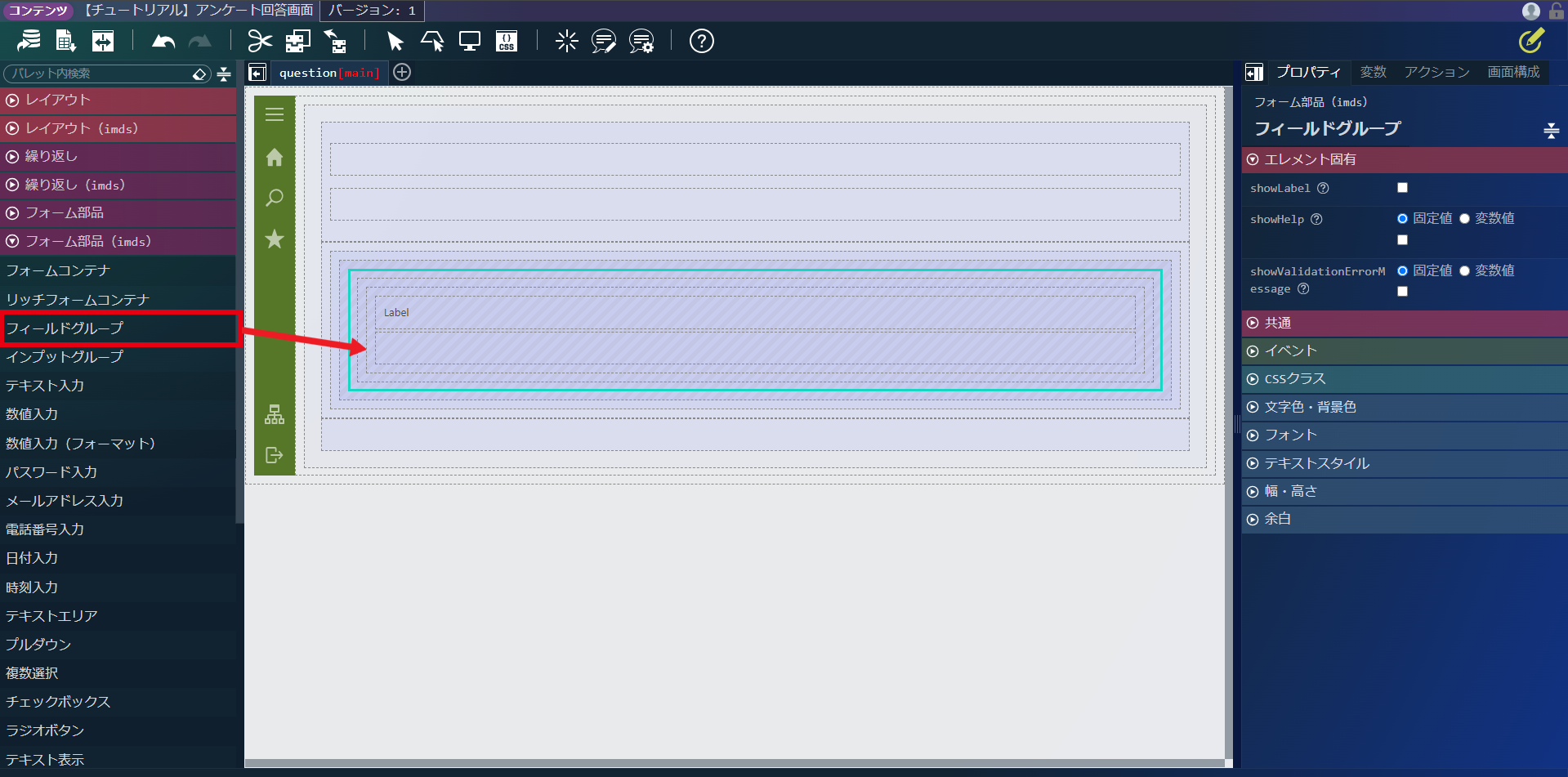Open help via question mark icon

701,41
